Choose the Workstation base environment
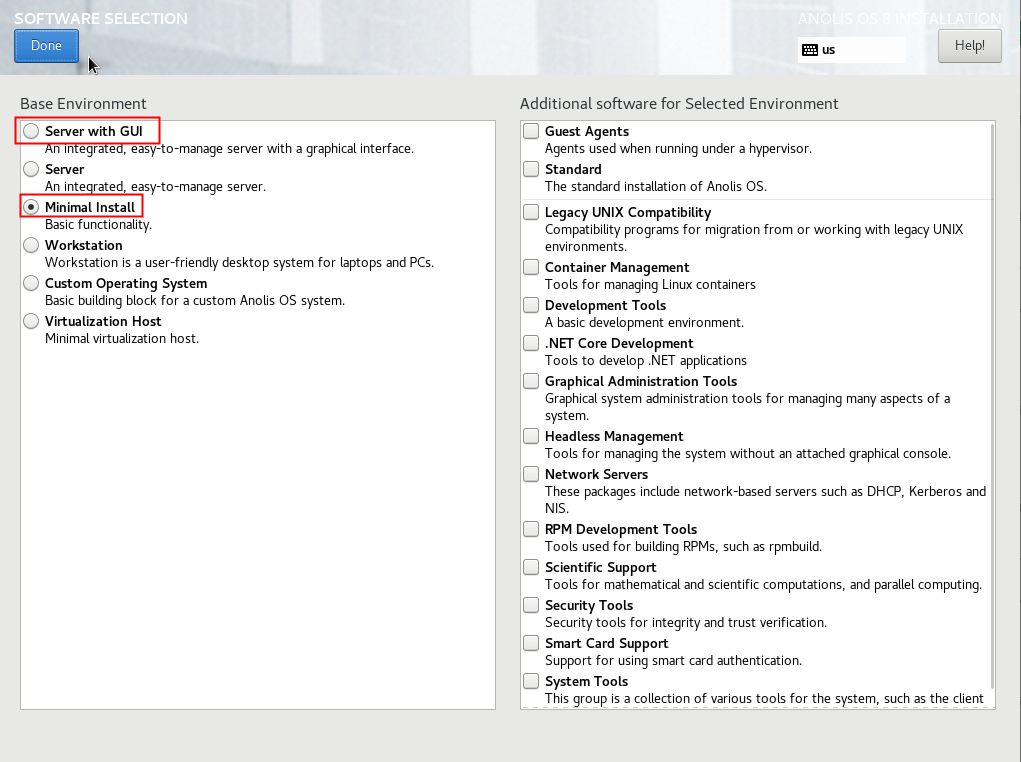1021x762 pixels. 31,245
